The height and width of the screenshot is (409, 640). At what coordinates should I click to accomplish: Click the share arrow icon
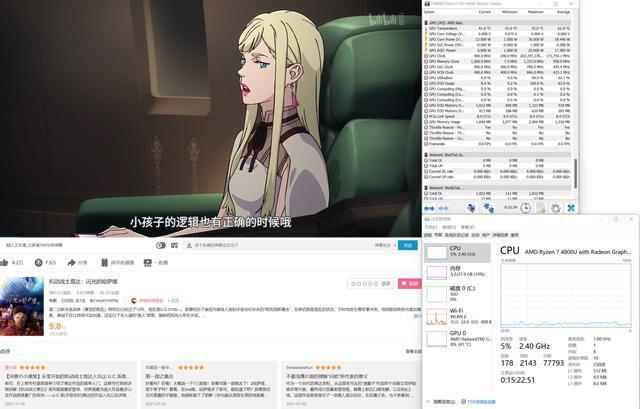click(x=71, y=262)
